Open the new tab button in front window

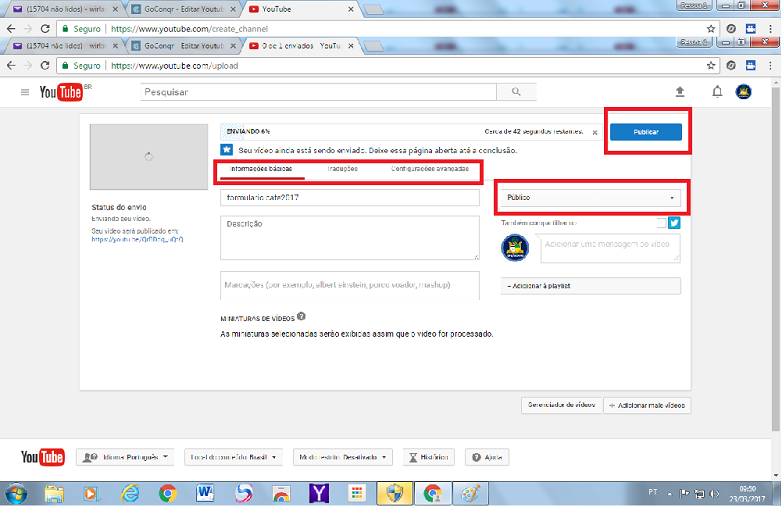click(374, 46)
